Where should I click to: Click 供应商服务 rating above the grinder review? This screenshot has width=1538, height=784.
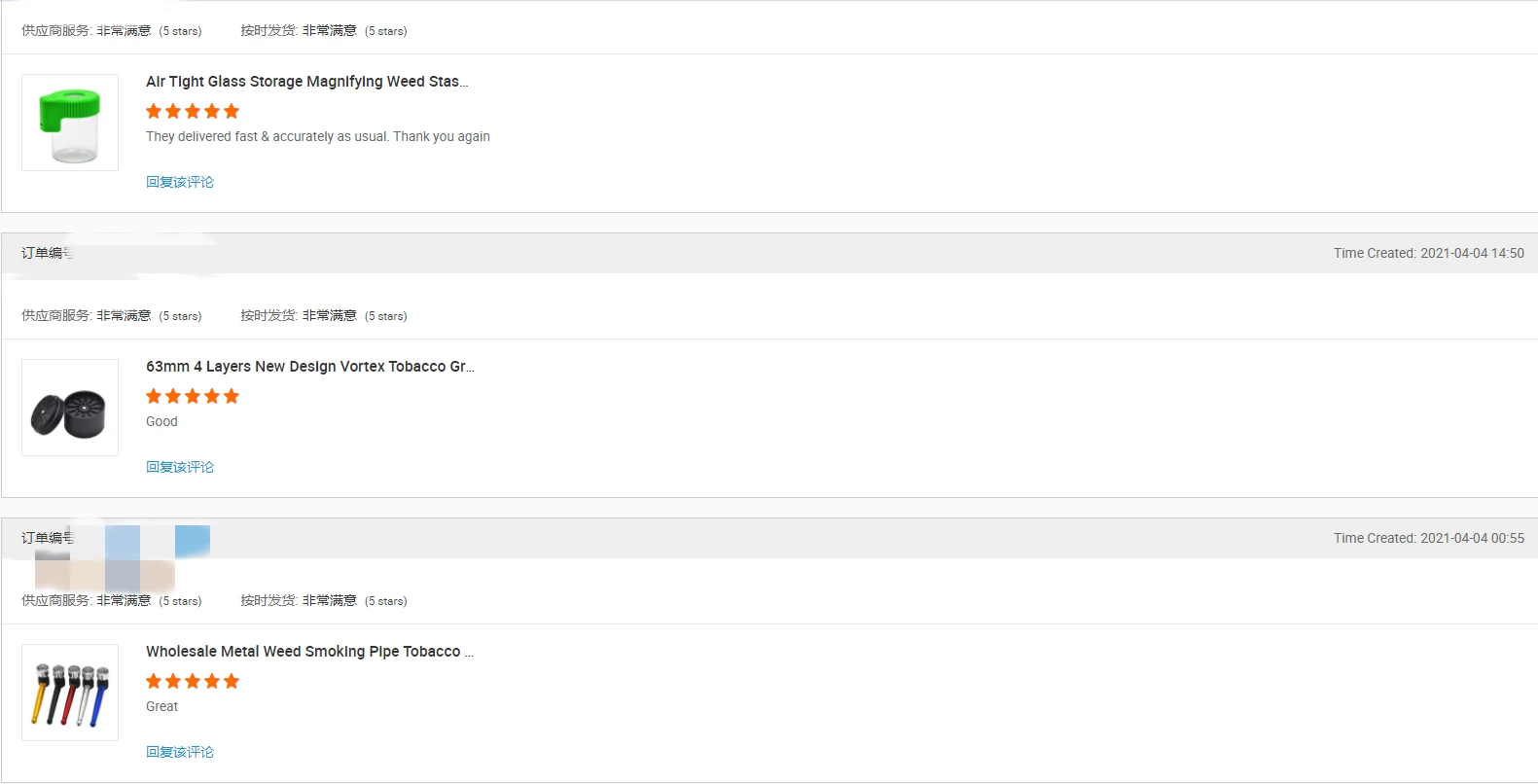click(x=111, y=315)
